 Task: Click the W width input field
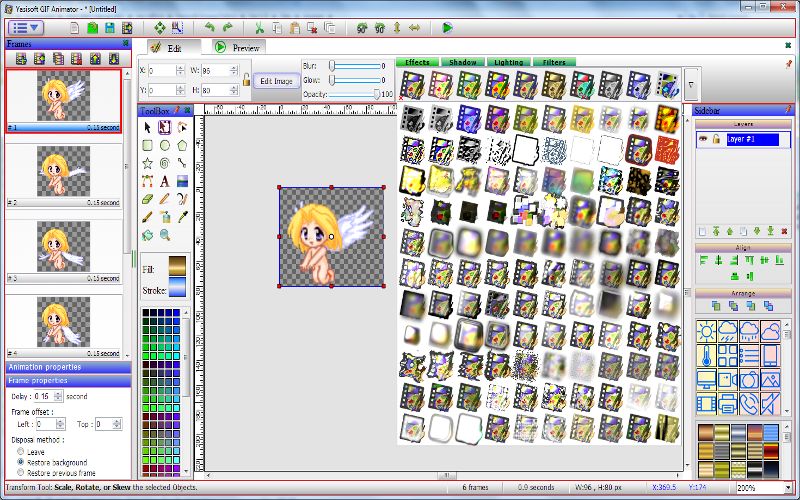point(214,70)
